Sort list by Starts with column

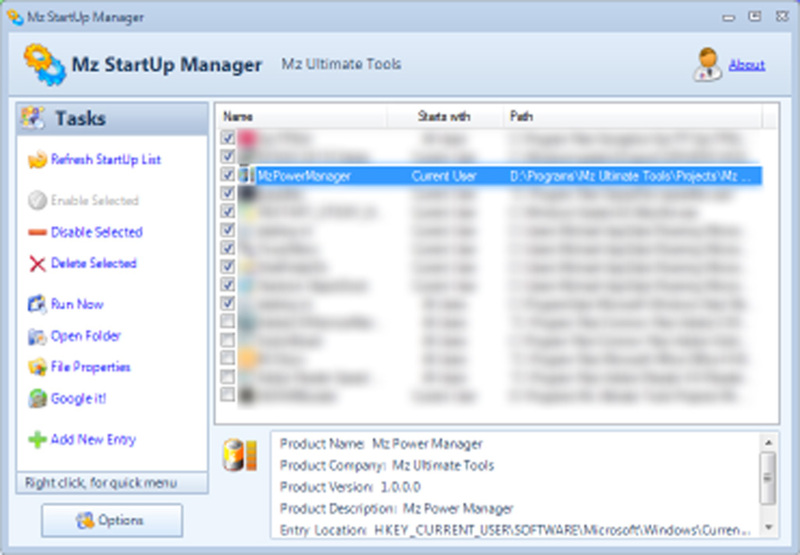pos(445,117)
